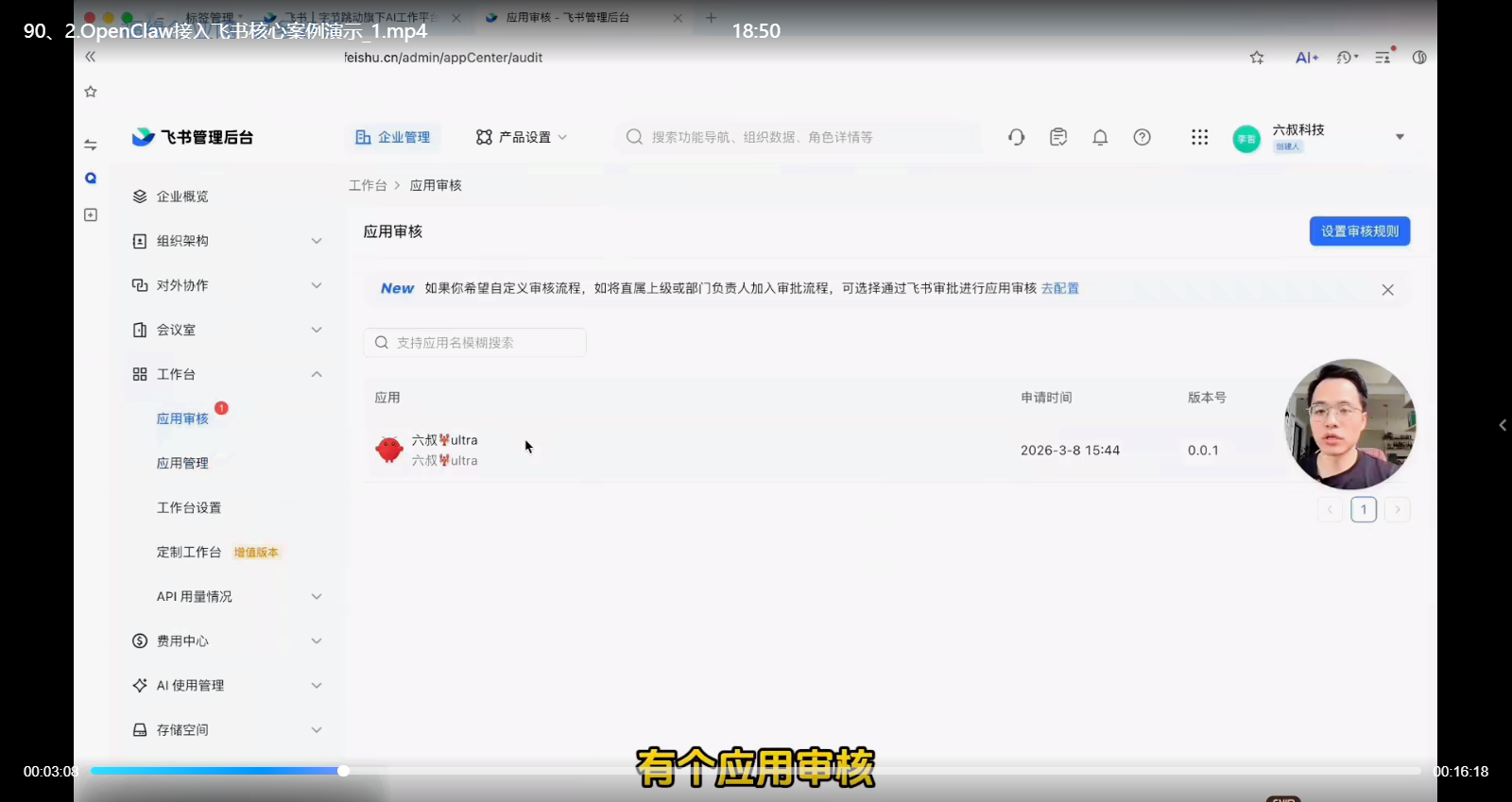Click the video progress handle

point(343,771)
